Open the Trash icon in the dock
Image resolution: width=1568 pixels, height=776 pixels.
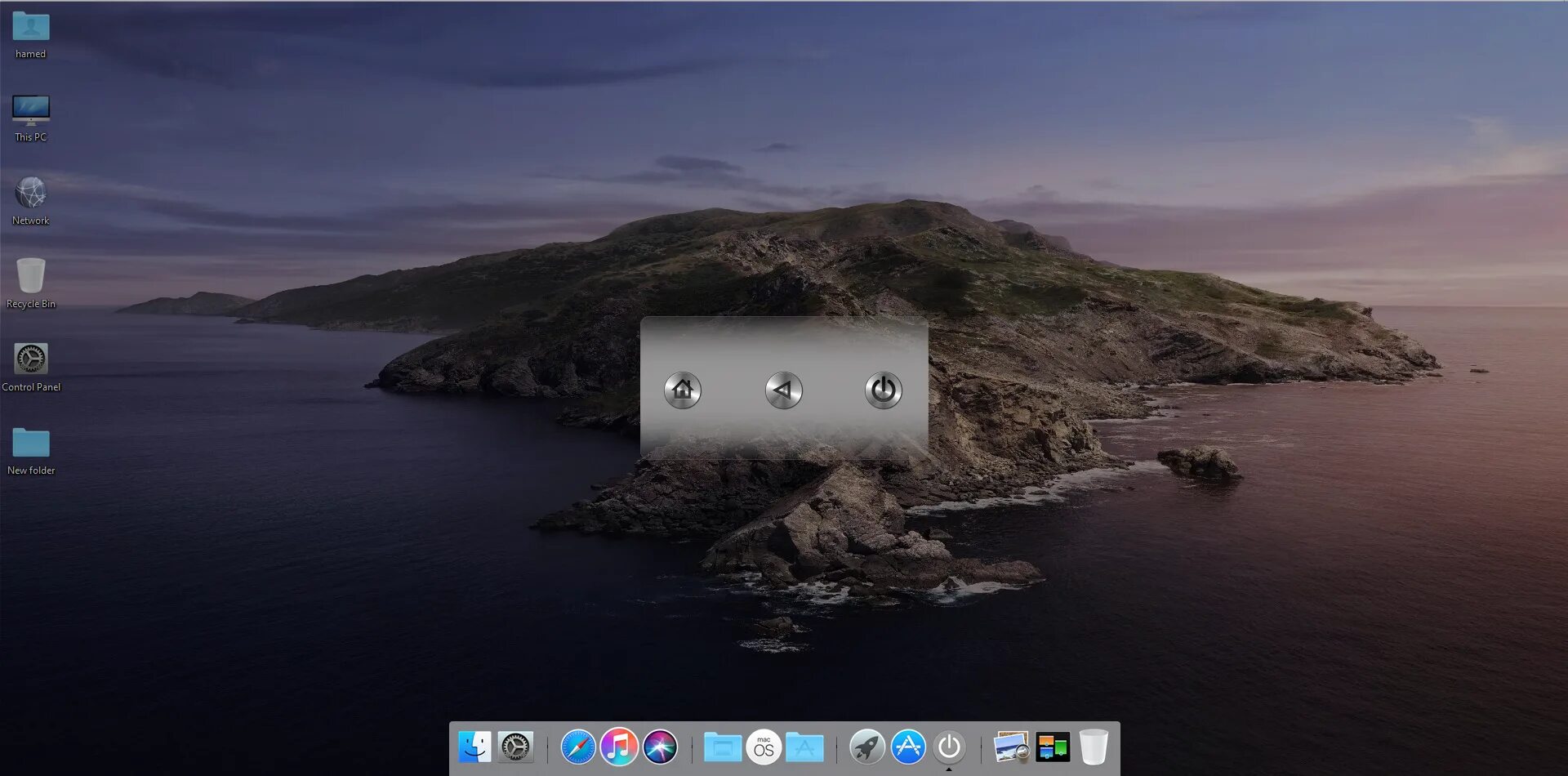pos(1094,747)
